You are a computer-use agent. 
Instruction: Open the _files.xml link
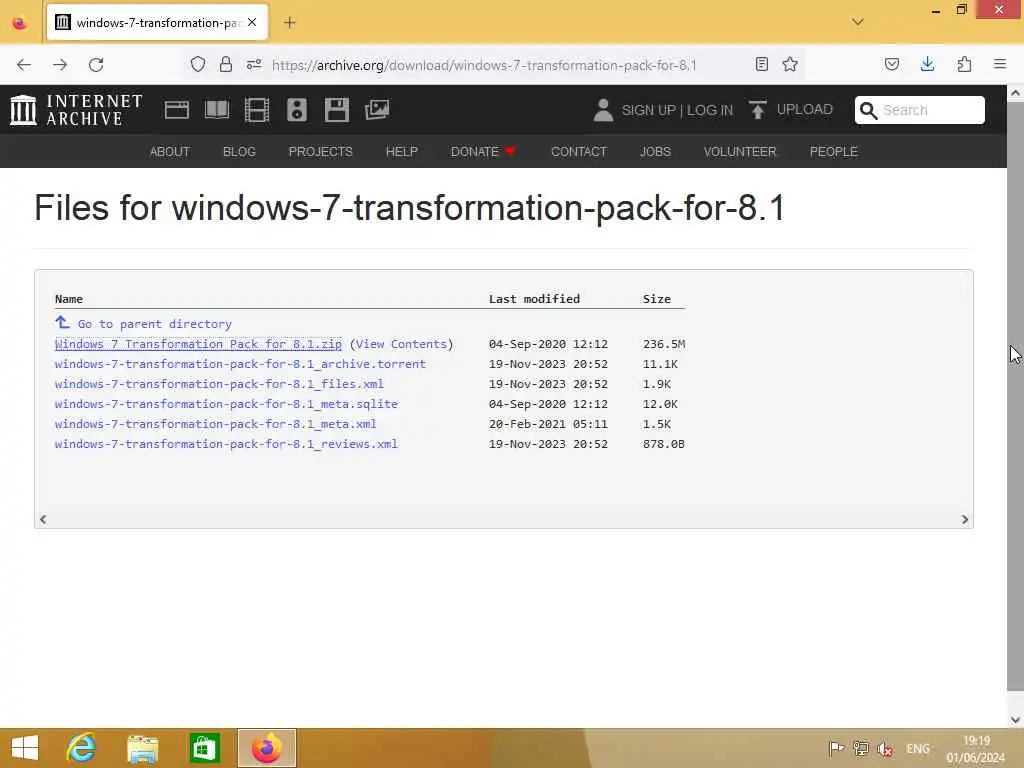pyautogui.click(x=219, y=384)
